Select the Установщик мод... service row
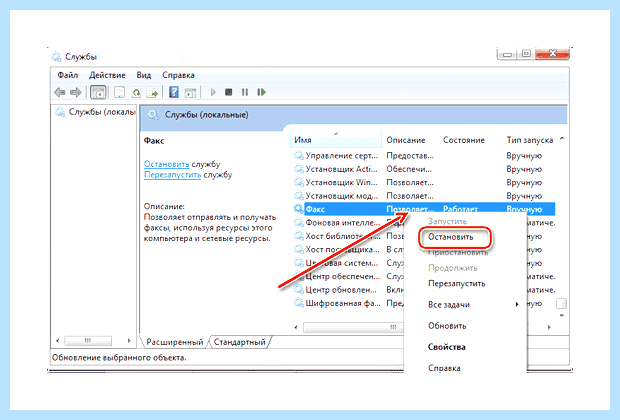 click(424, 196)
